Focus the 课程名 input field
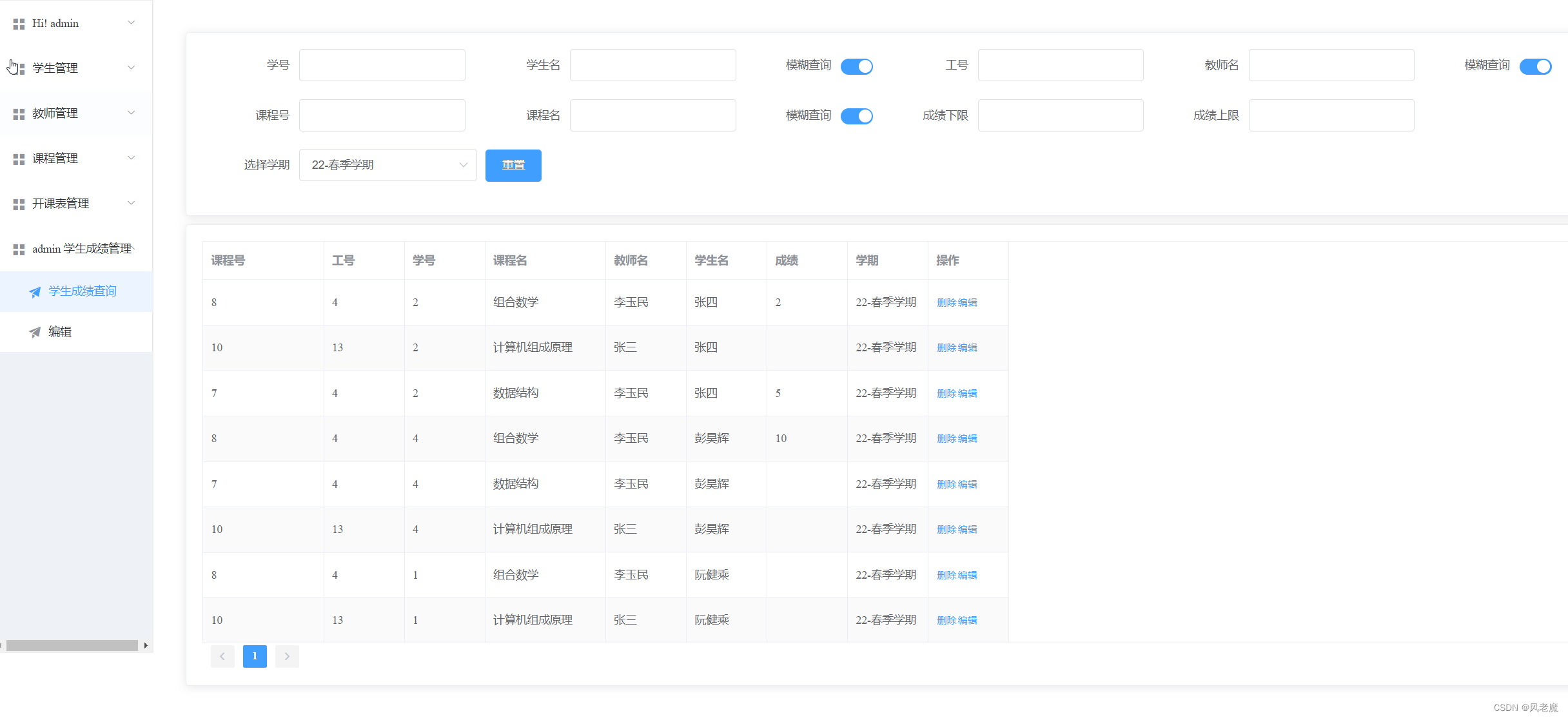 653,115
